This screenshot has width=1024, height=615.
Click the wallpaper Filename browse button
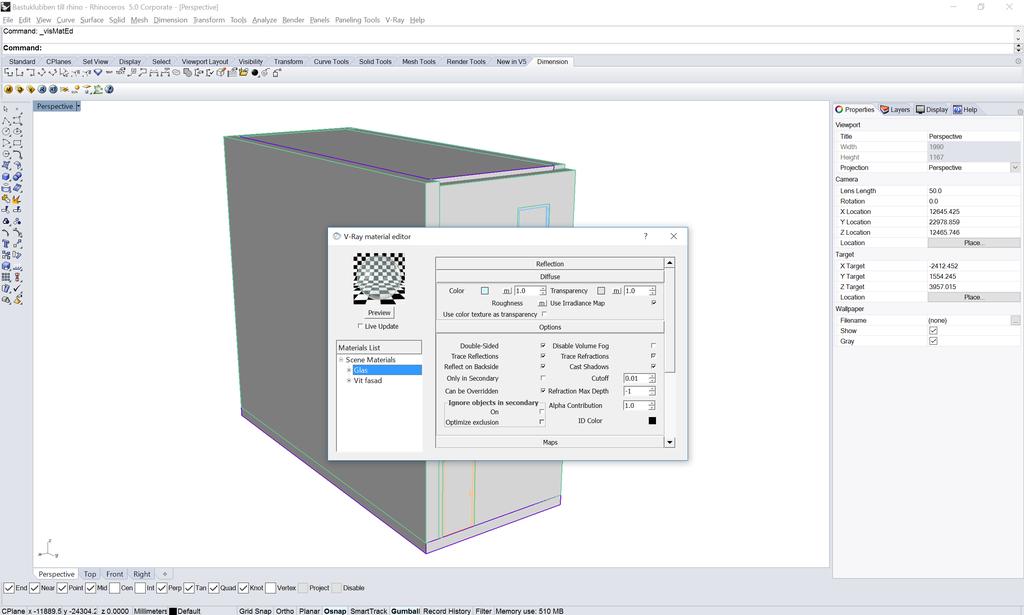[x=1015, y=320]
